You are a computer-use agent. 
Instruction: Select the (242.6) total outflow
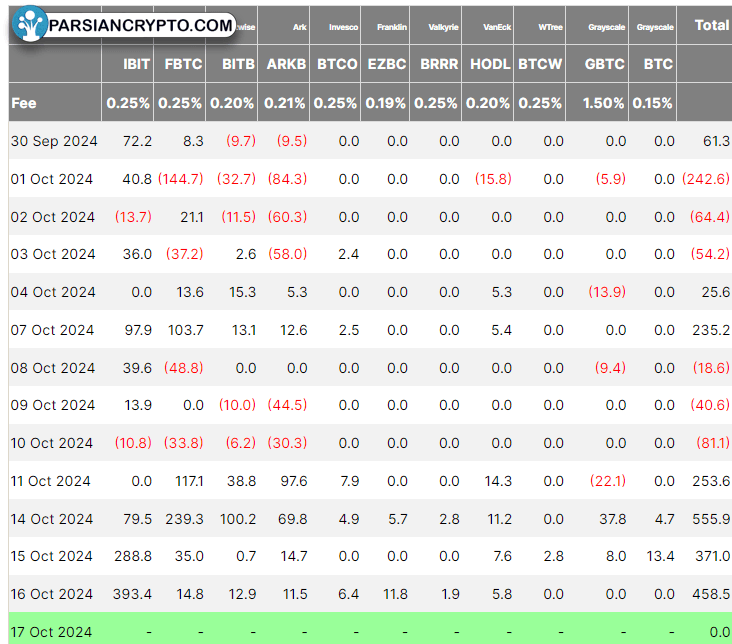pos(706,179)
